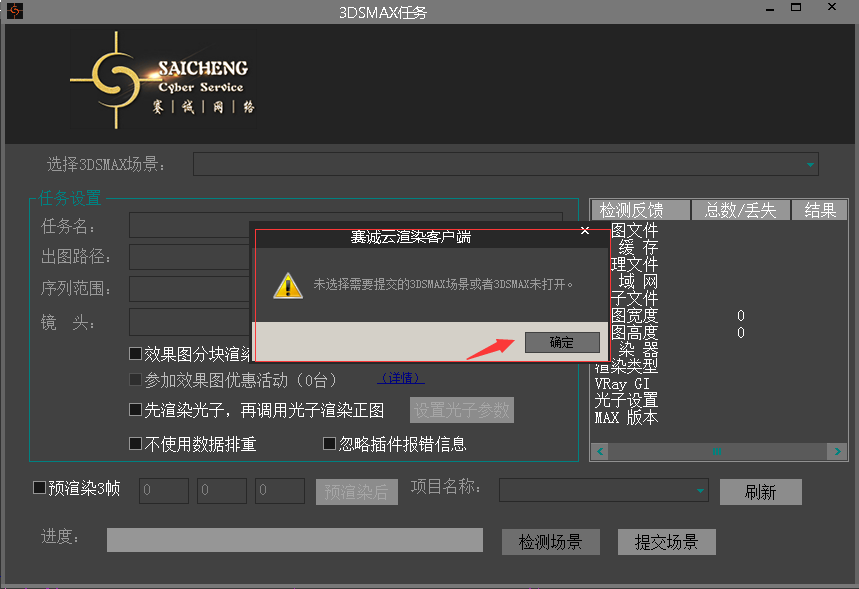Click the 总数/丢失 column header
Image resolution: width=859 pixels, height=589 pixels.
740,210
